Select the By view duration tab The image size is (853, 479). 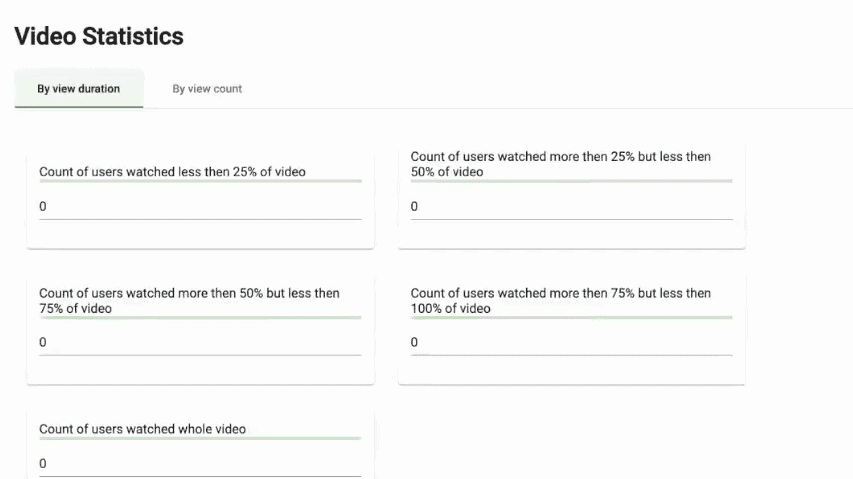(x=79, y=89)
